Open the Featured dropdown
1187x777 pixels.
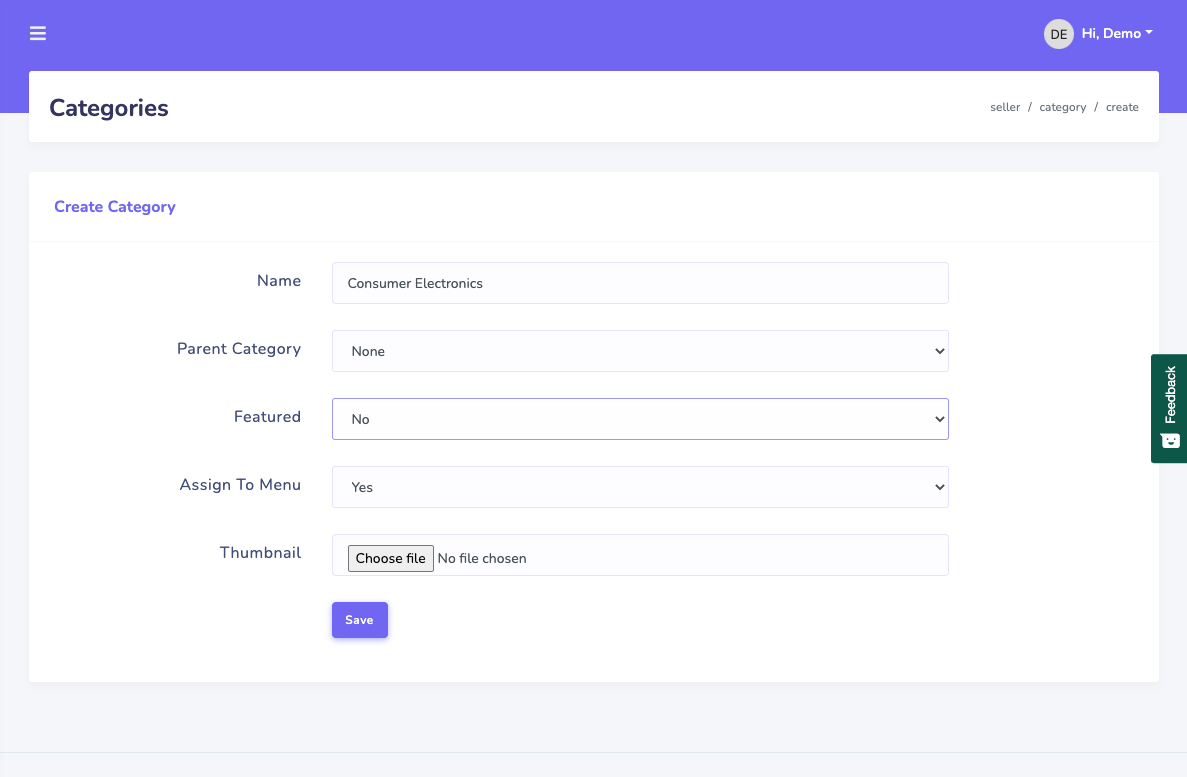pyautogui.click(x=640, y=420)
